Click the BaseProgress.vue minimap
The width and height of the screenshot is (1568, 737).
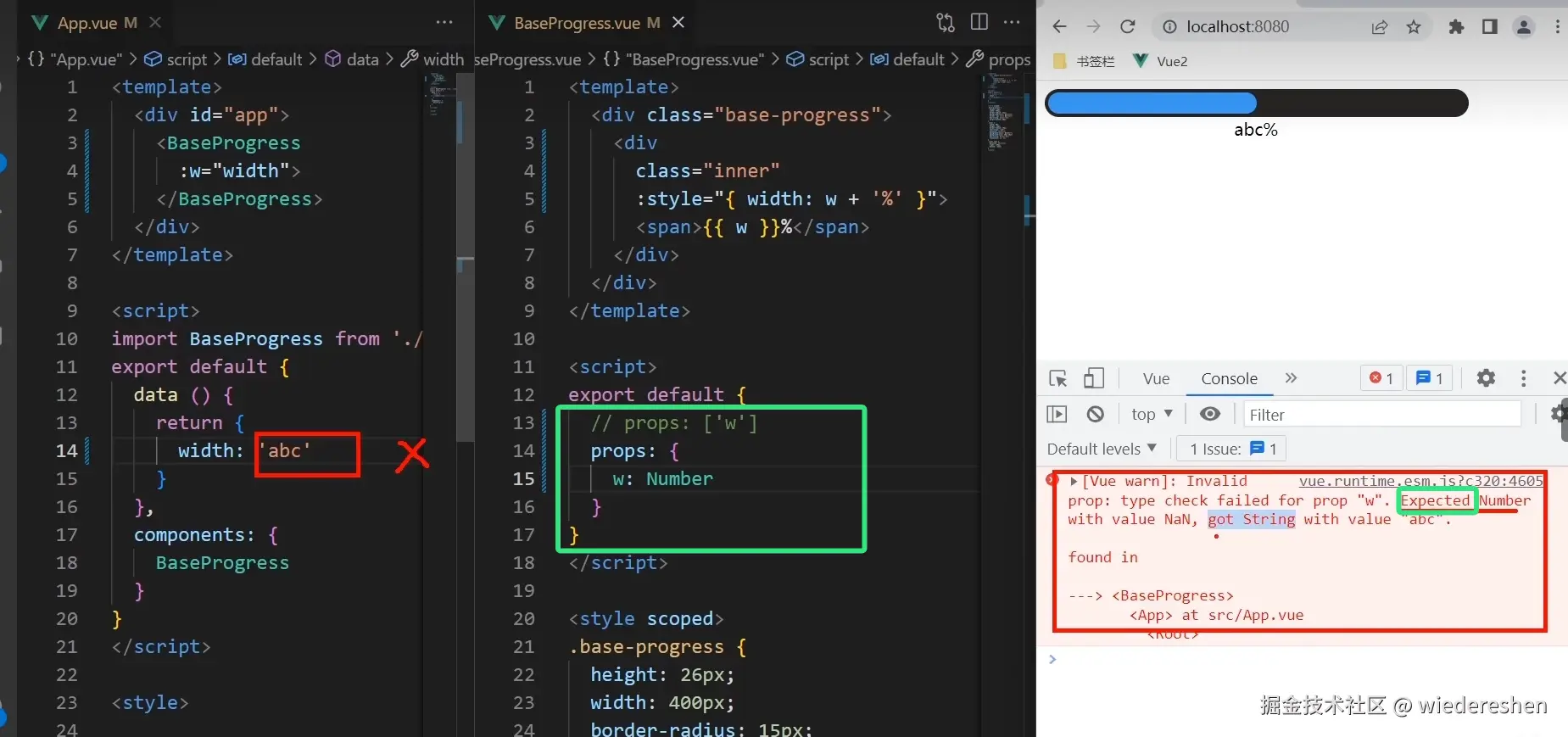click(1001, 112)
